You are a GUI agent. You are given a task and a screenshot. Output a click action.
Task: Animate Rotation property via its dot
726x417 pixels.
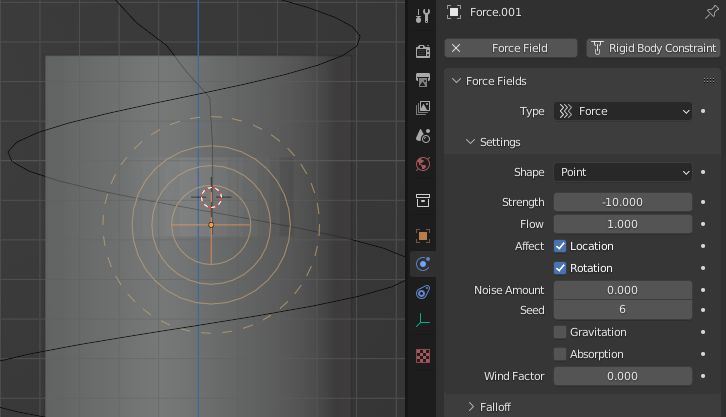coord(703,268)
